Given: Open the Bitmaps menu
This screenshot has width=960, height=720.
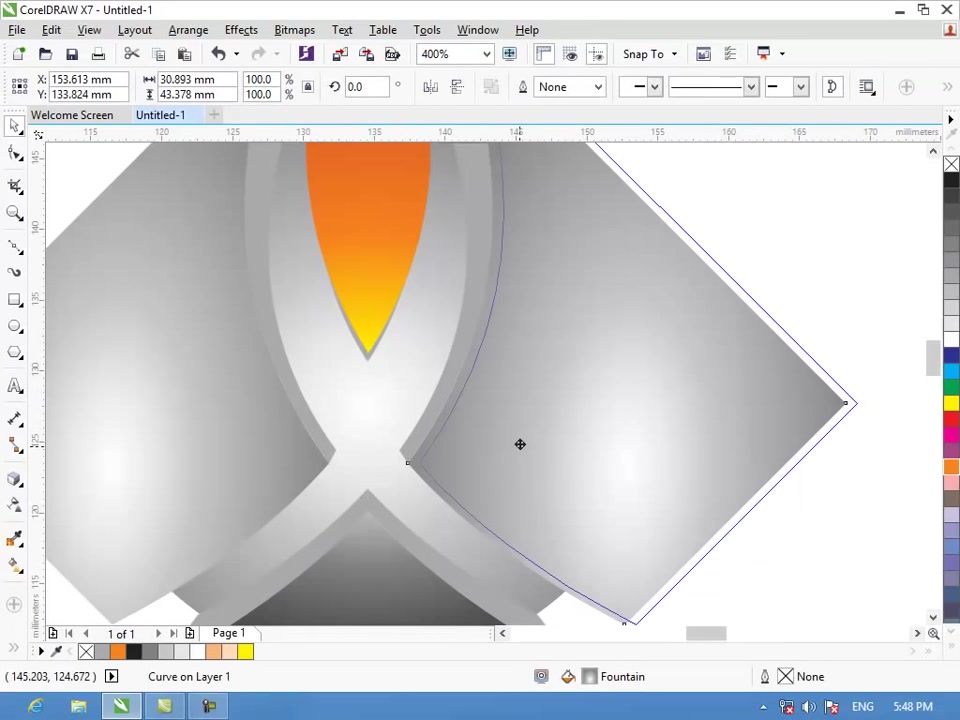Looking at the screenshot, I should click(x=294, y=30).
